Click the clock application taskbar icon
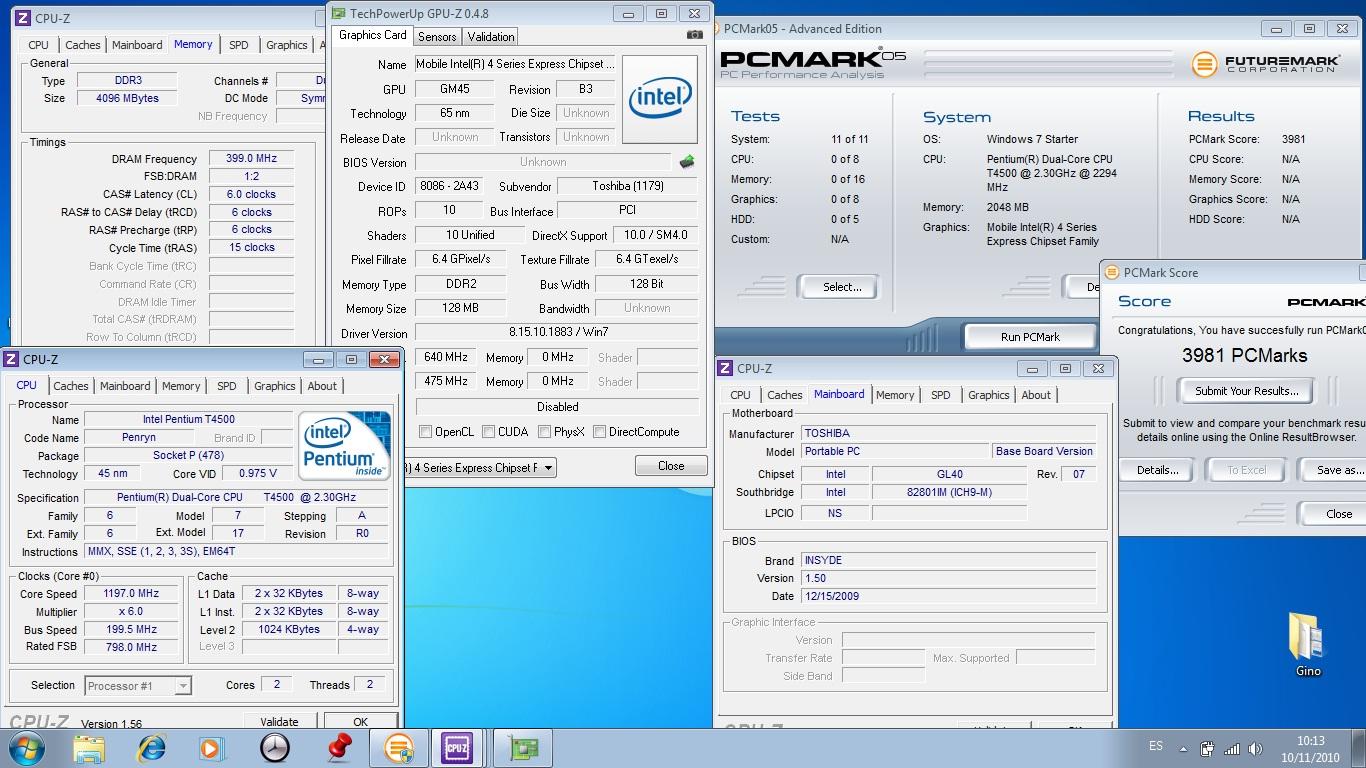Image resolution: width=1366 pixels, height=768 pixels. pos(274,748)
